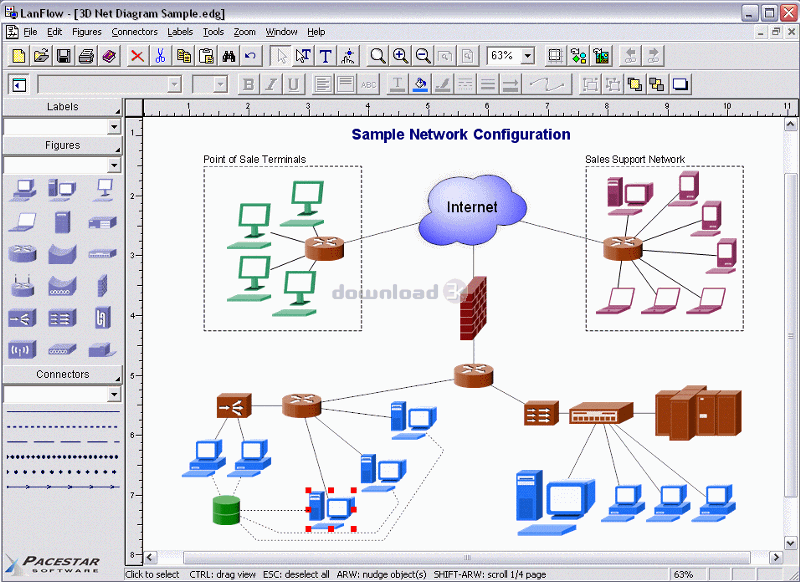
Task: Click the red firewall in the diagram
Action: pos(473,308)
